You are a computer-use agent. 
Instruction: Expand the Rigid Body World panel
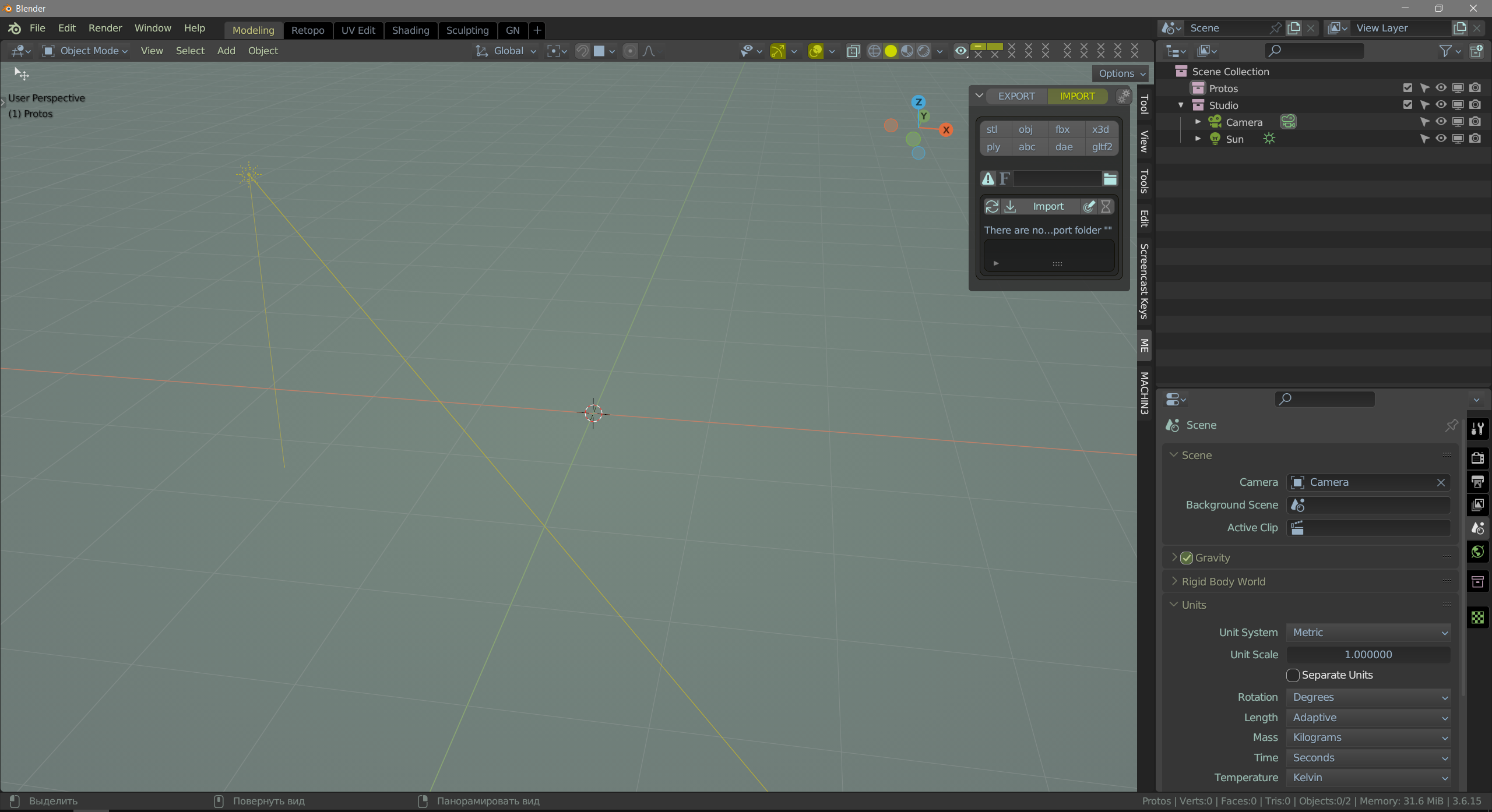pyautogui.click(x=1223, y=582)
